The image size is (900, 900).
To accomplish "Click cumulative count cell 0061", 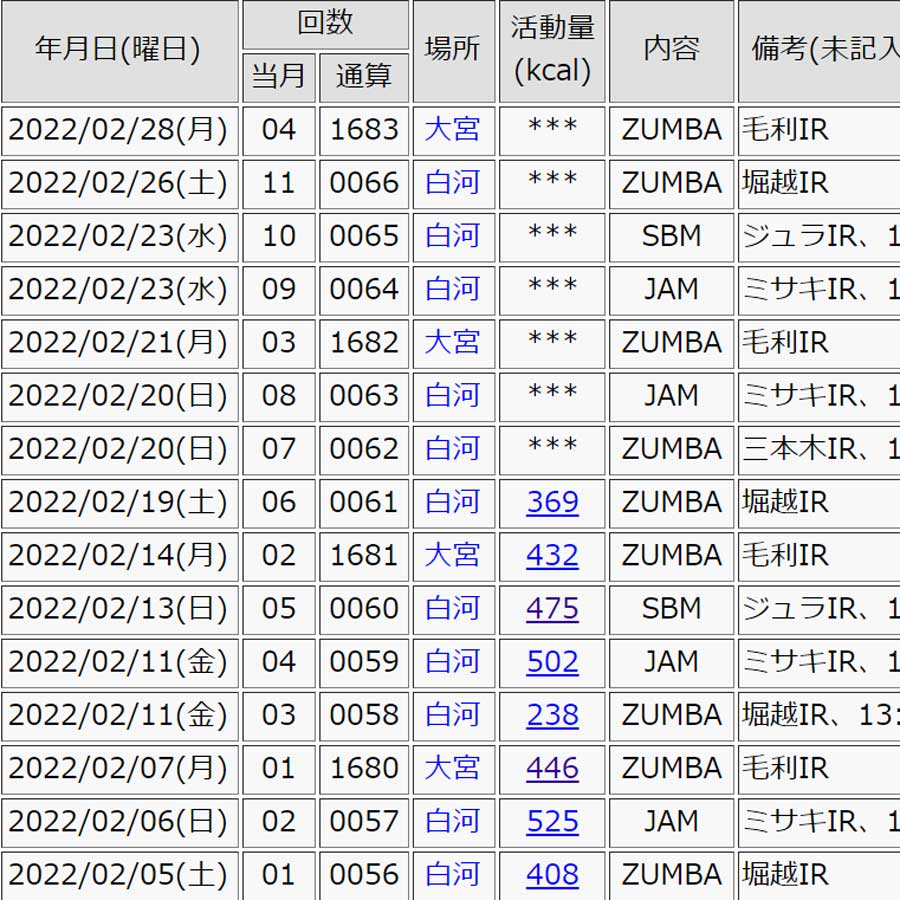I will [x=364, y=503].
